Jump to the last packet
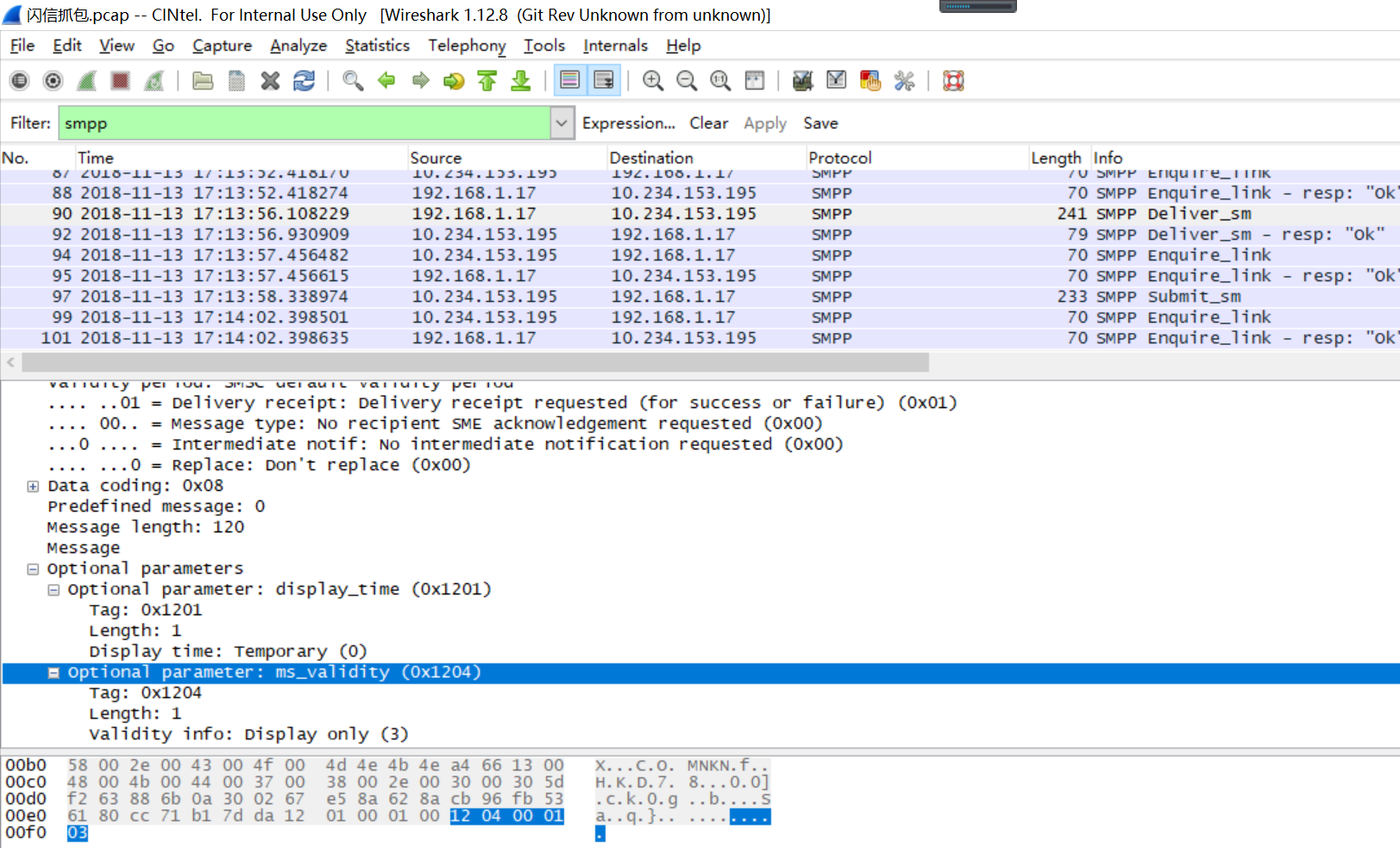 coord(521,81)
